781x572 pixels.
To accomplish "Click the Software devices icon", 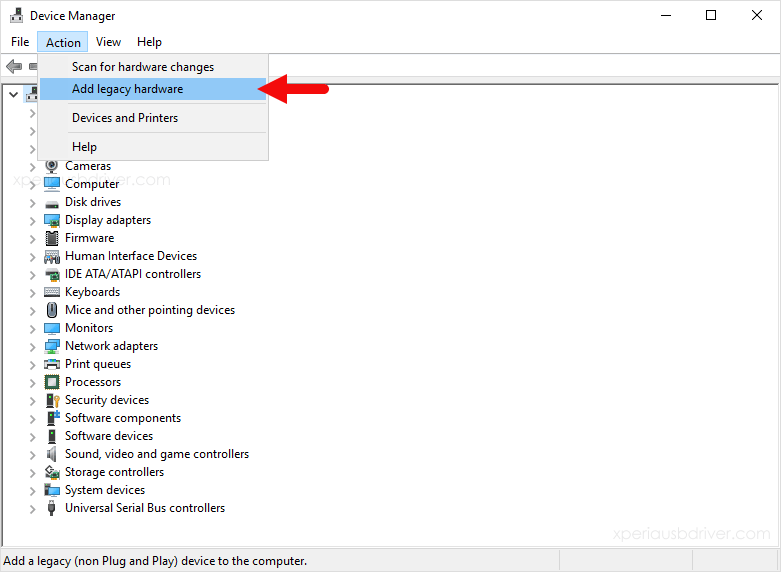I will [52, 436].
